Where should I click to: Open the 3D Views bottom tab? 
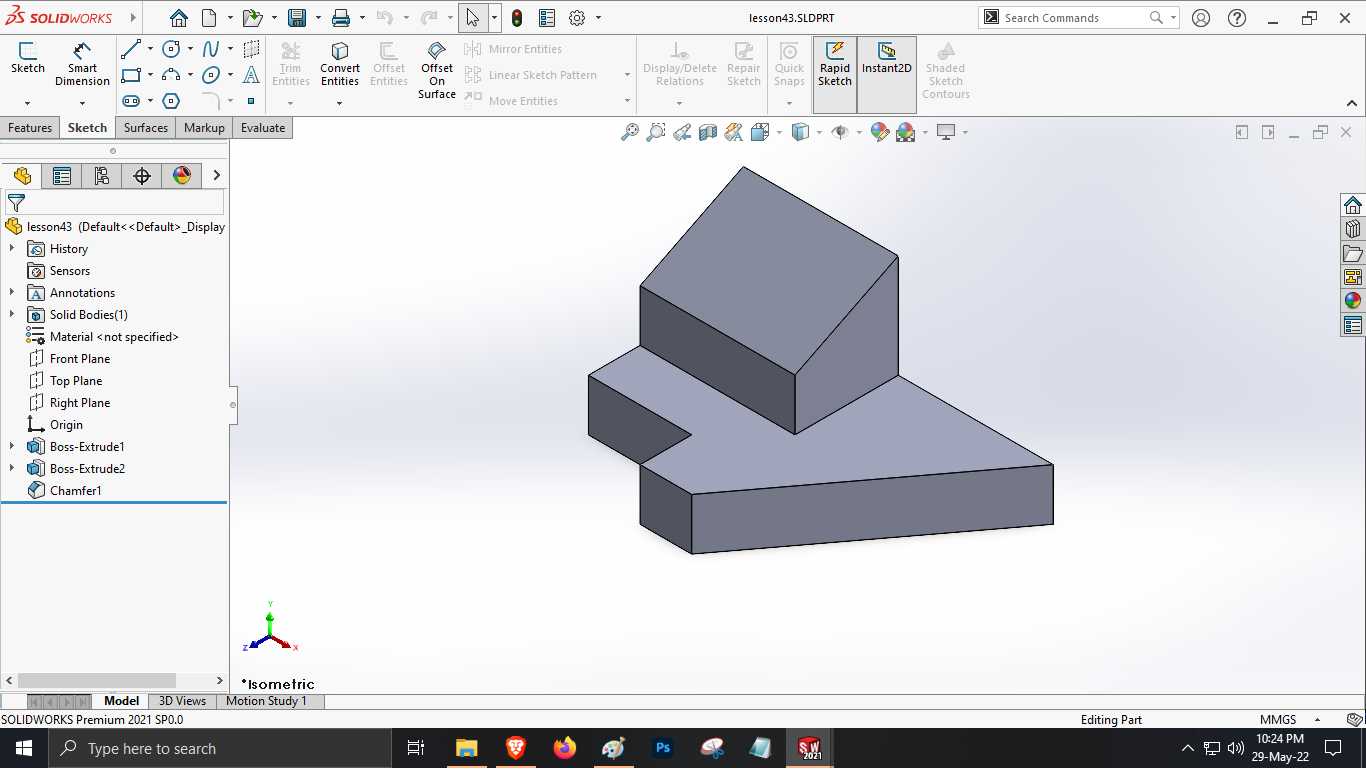pyautogui.click(x=182, y=701)
